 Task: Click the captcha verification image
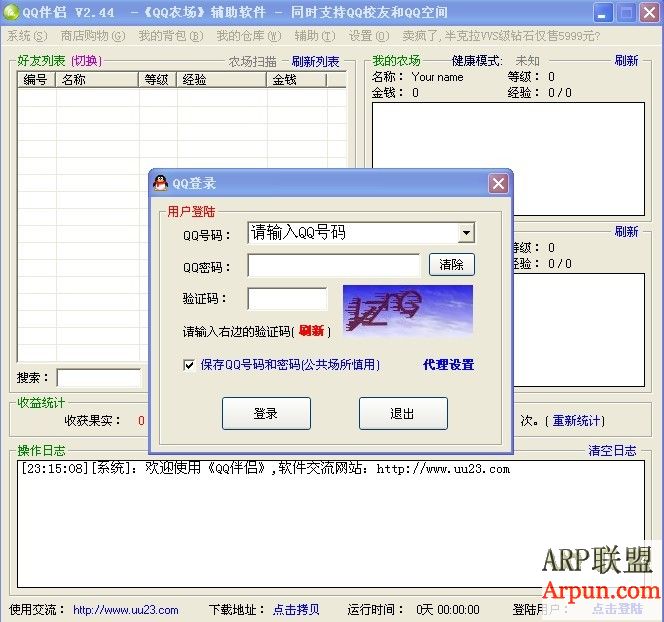point(408,310)
